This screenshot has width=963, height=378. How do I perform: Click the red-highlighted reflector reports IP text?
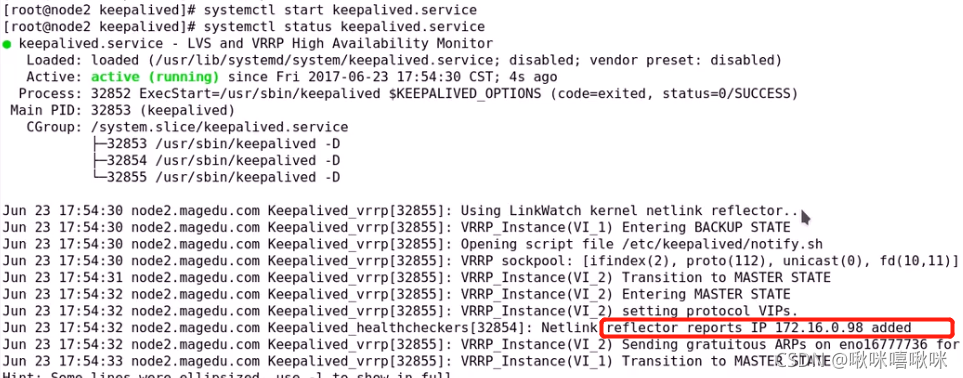click(x=759, y=328)
